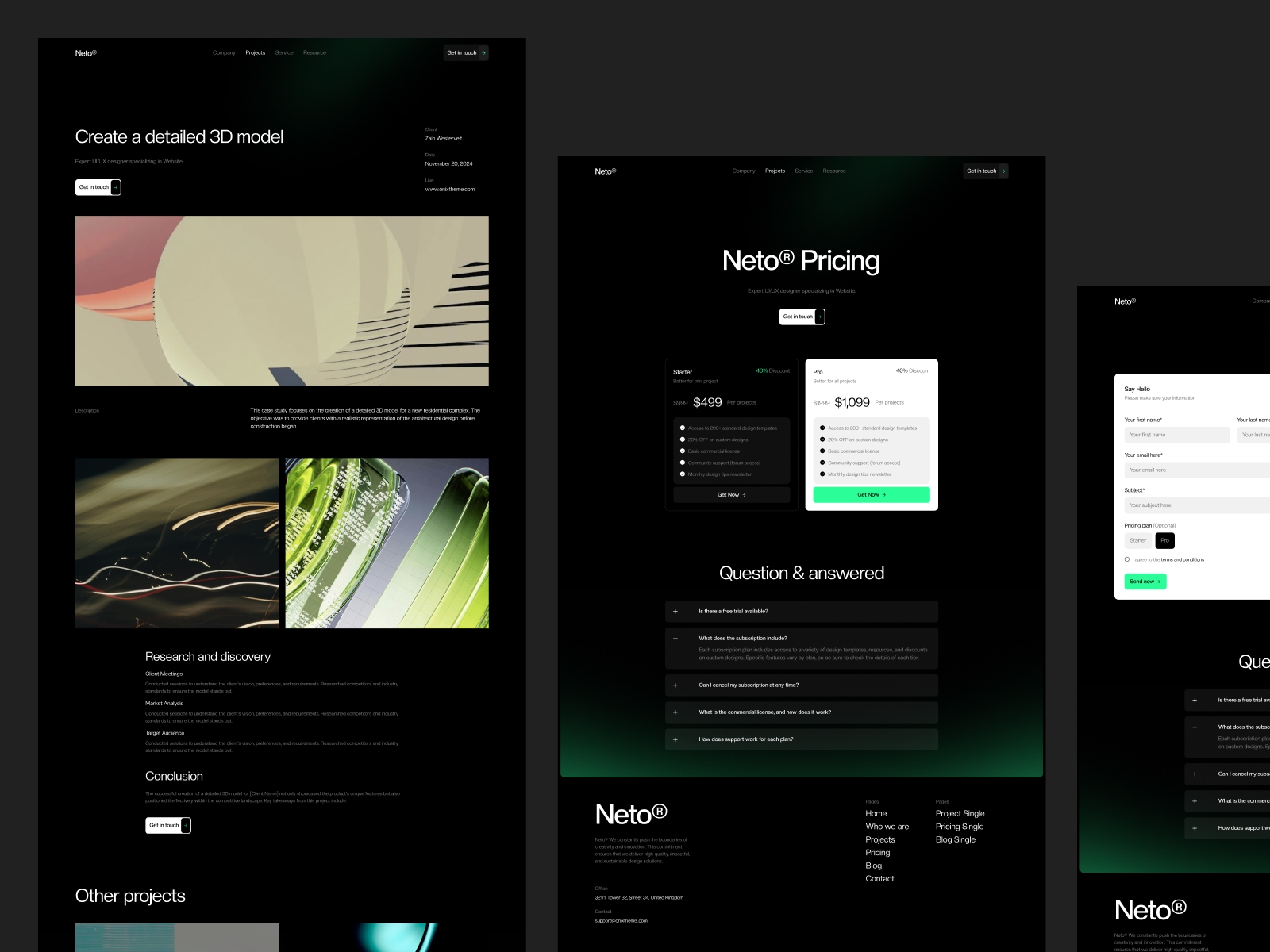Click the arrow icon inside Pro plan's Get Now button
This screenshot has width=1270, height=952.
pos(884,494)
